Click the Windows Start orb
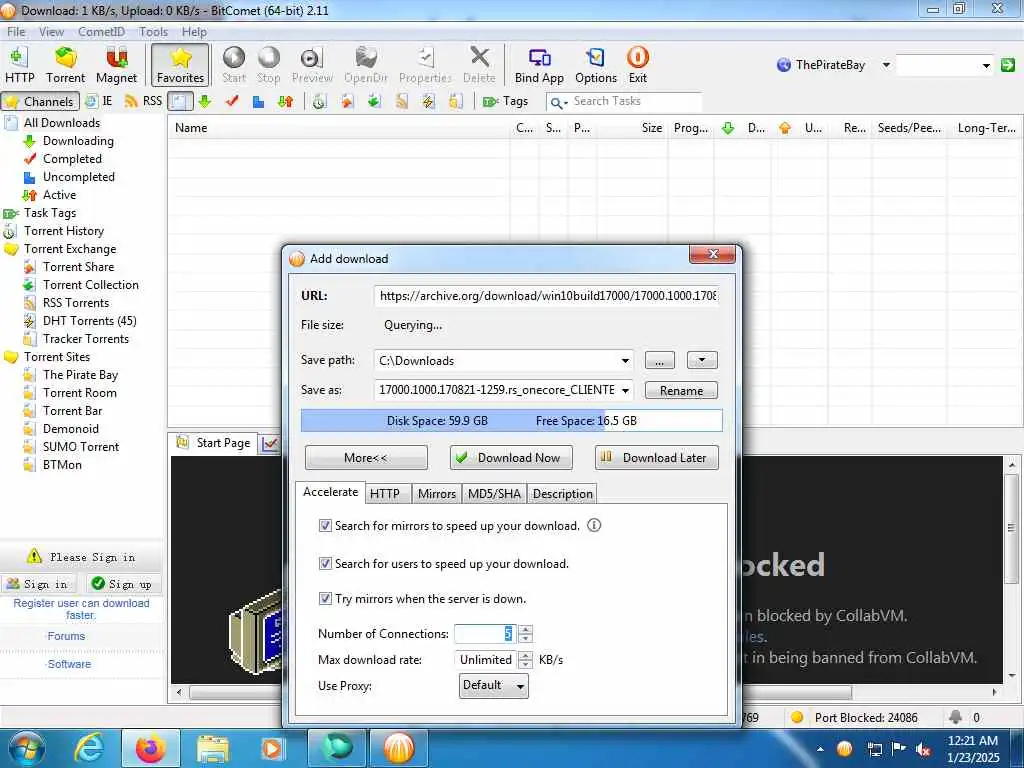The width and height of the screenshot is (1024, 768). (27, 748)
